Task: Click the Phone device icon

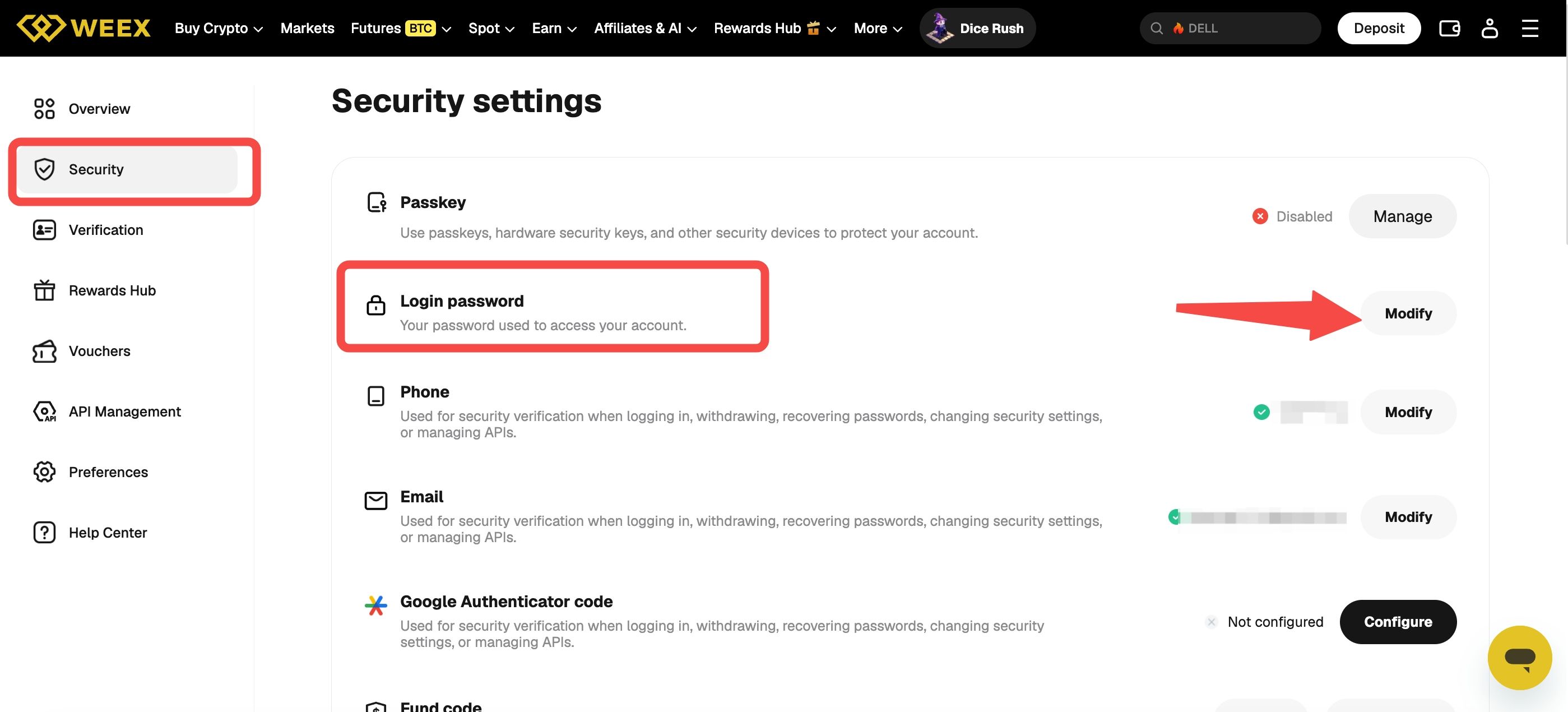Action: pyautogui.click(x=376, y=396)
